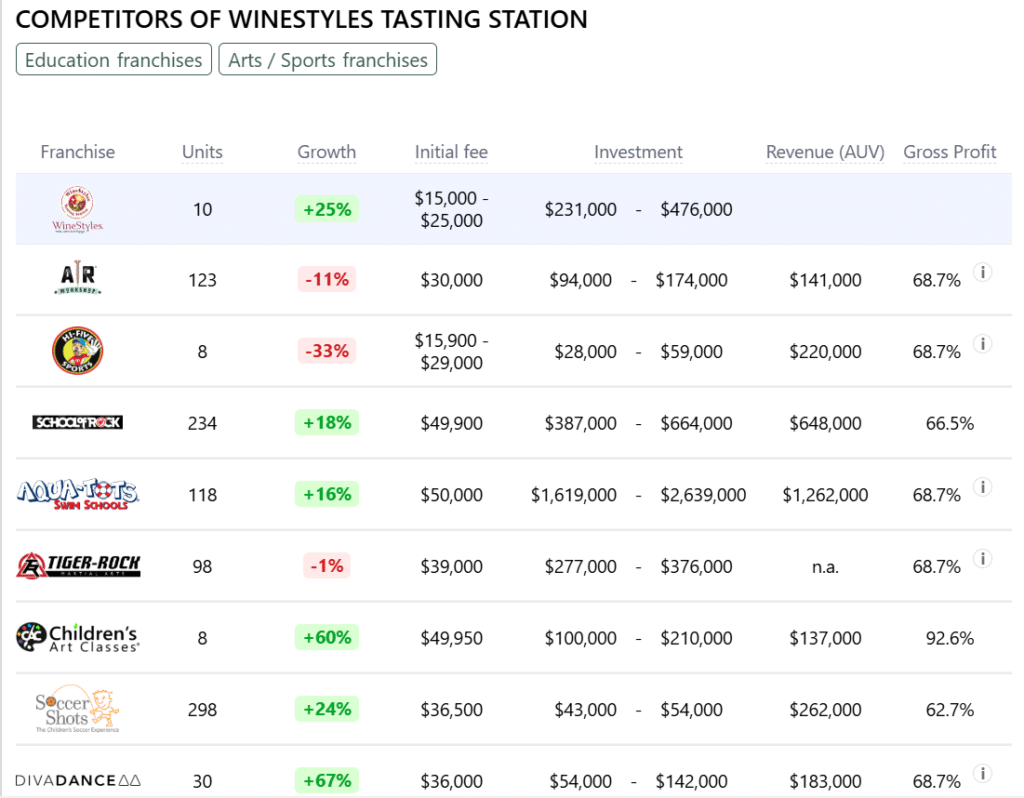Image resolution: width=1024 pixels, height=798 pixels.
Task: Click the +60% growth badge
Action: [x=327, y=637]
